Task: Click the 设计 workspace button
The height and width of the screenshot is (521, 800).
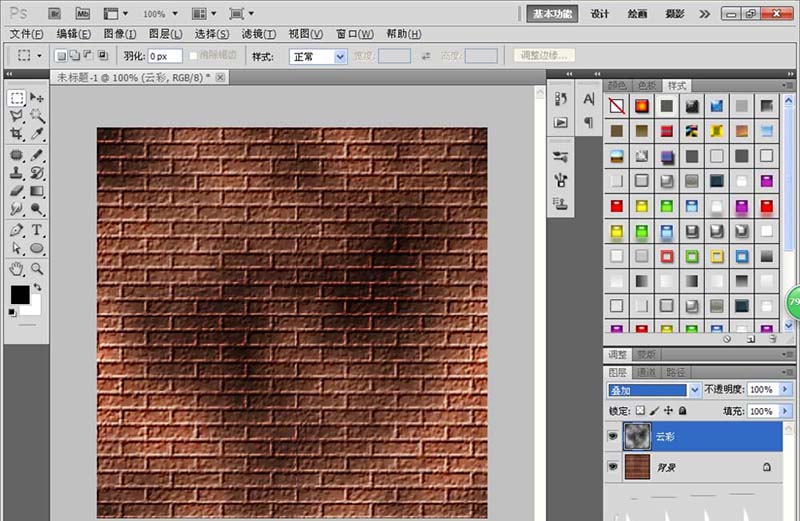Action: point(600,14)
